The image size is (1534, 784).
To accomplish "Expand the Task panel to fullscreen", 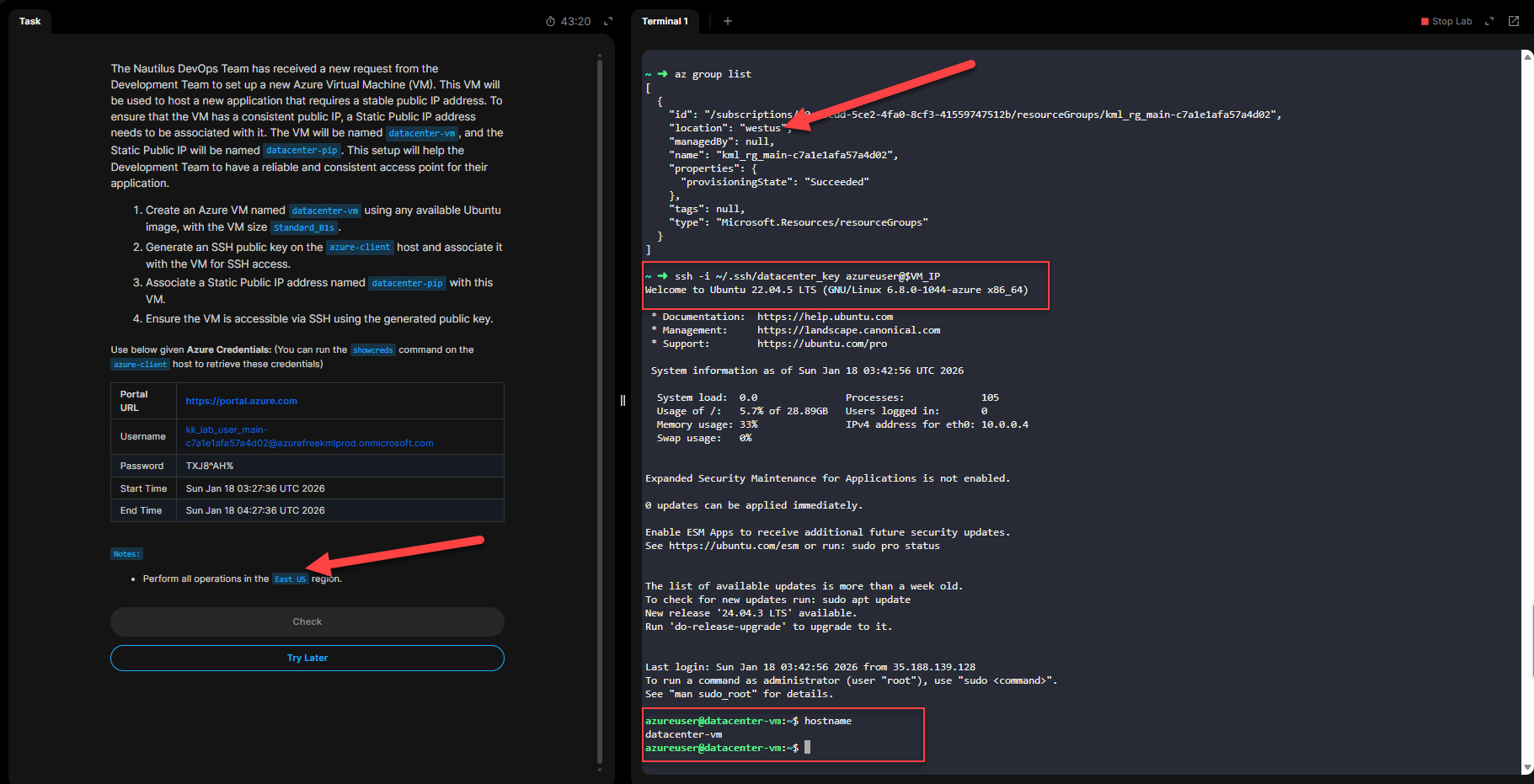I will click(608, 21).
